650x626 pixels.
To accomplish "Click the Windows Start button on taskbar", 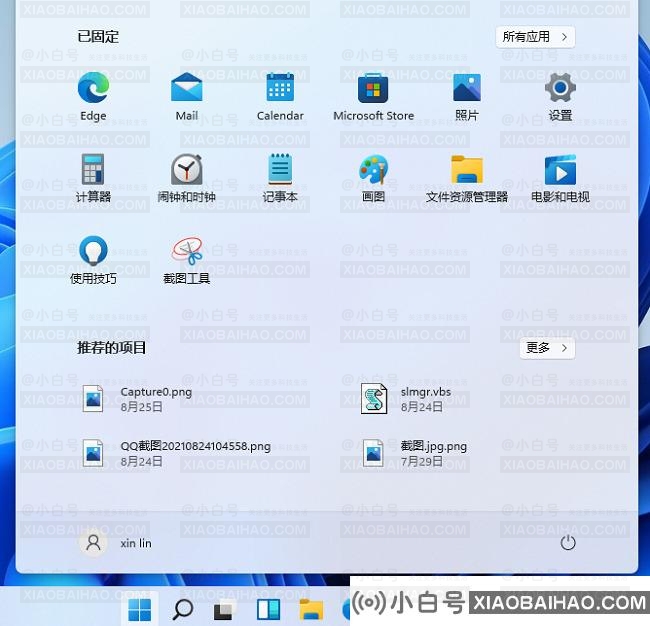I will click(x=140, y=609).
